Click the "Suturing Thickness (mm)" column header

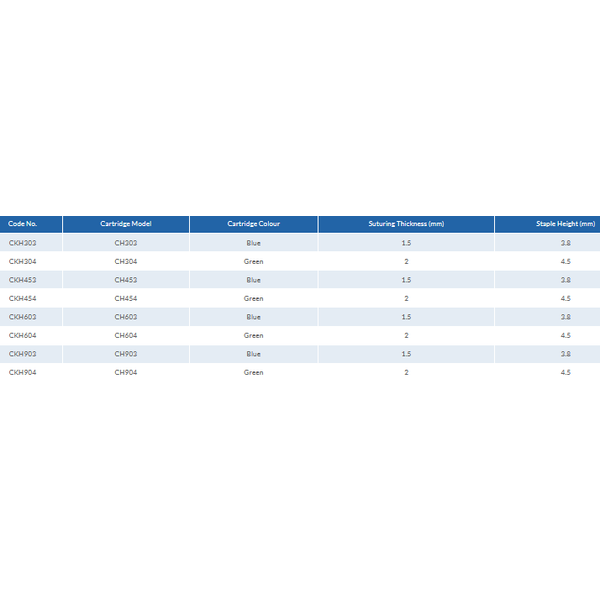406,224
